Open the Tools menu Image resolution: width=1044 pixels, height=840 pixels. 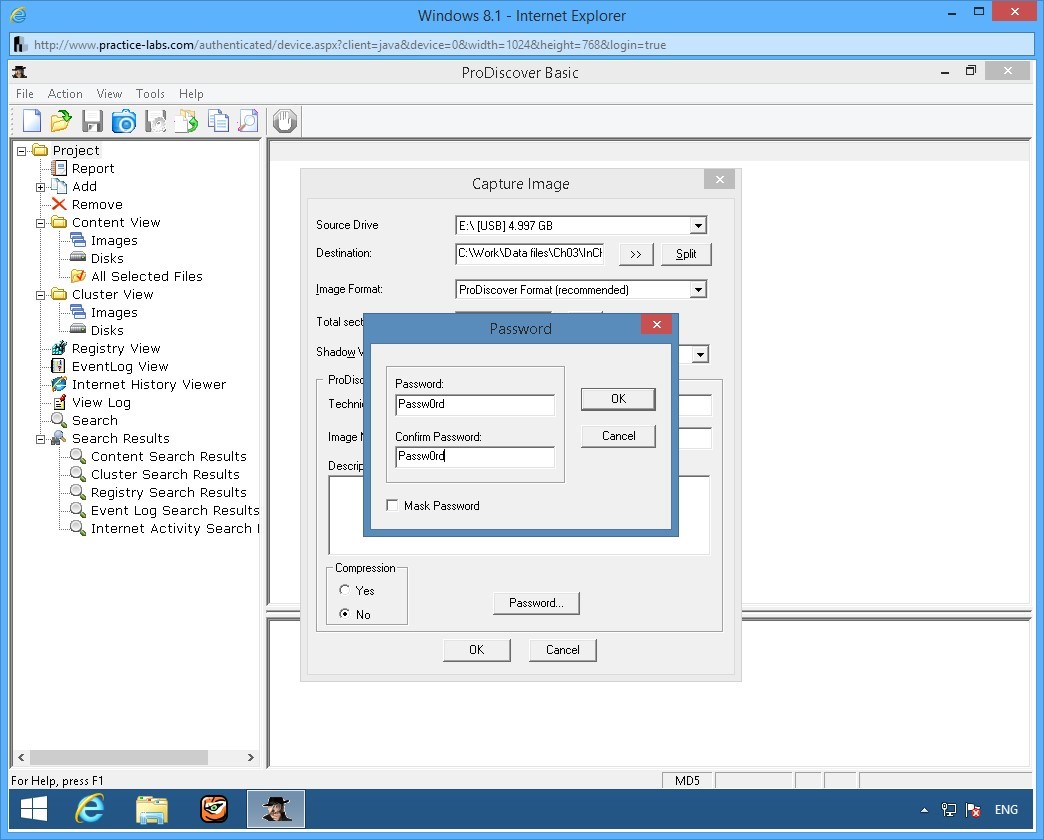[150, 94]
